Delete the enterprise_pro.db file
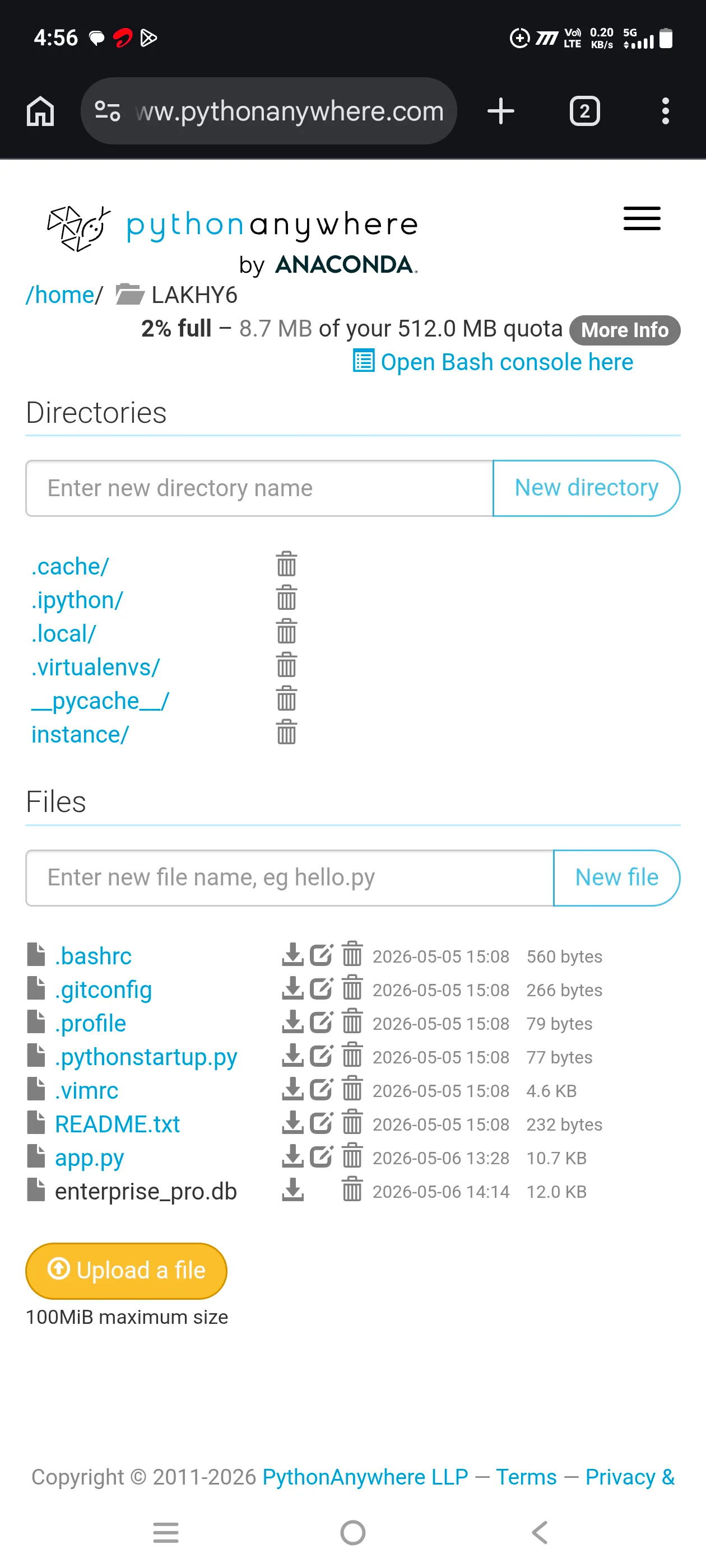Image resolution: width=706 pixels, height=1568 pixels. [352, 1190]
